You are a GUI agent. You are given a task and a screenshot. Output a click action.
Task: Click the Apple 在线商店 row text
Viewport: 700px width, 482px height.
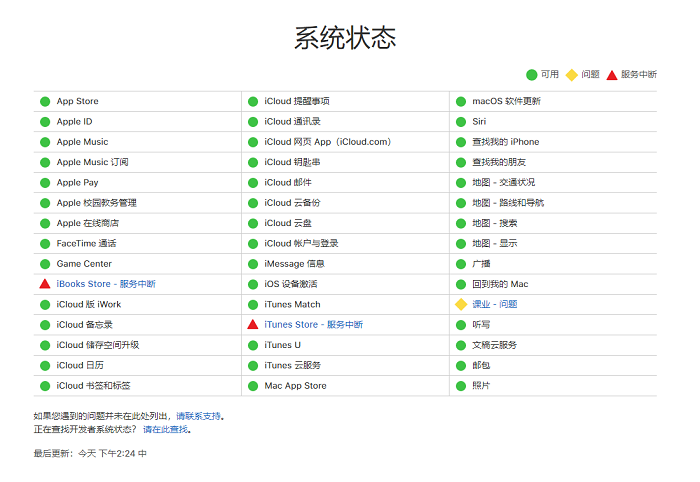(x=88, y=223)
